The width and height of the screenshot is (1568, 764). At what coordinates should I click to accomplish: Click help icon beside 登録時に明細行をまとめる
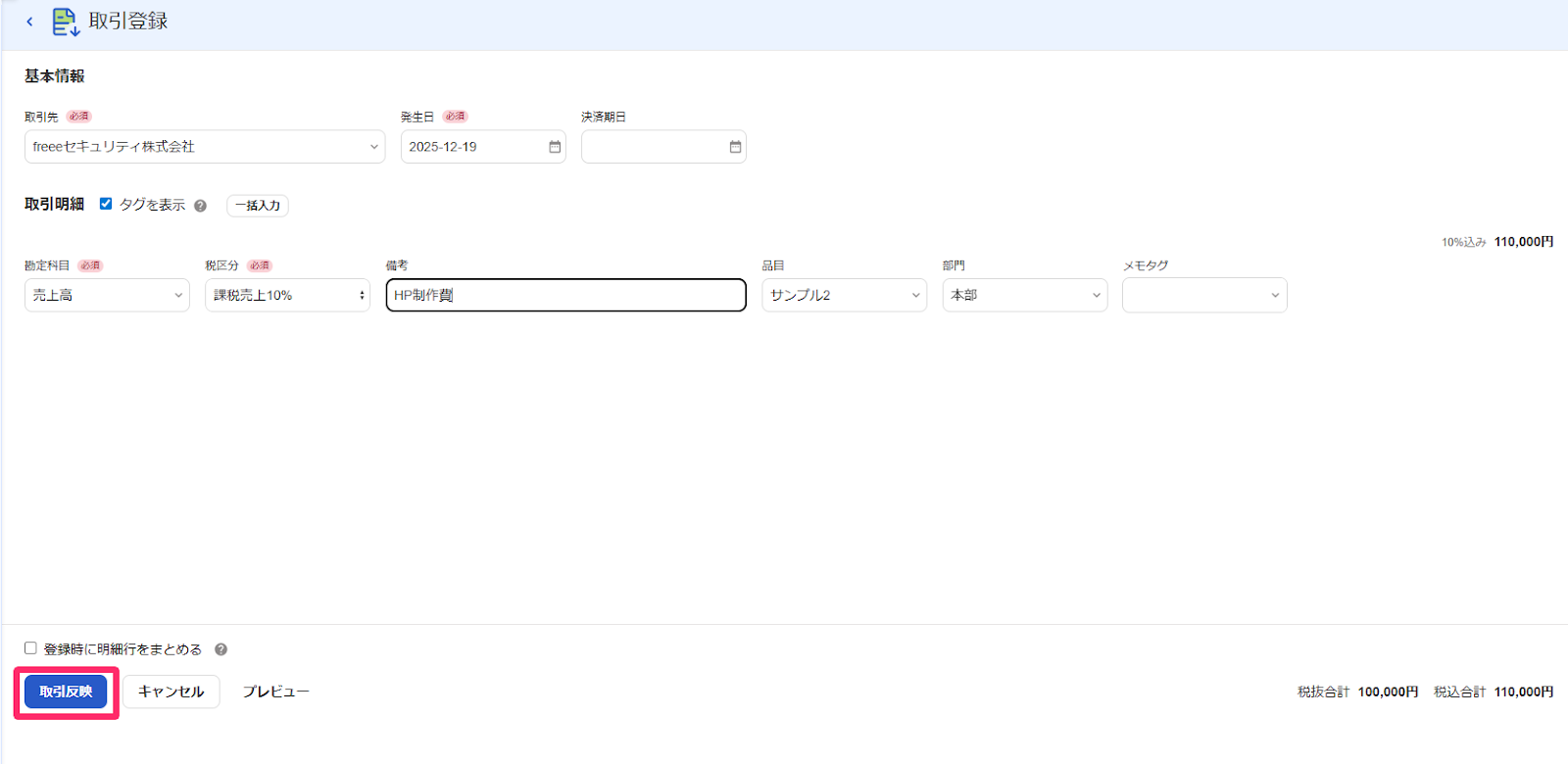tap(220, 649)
